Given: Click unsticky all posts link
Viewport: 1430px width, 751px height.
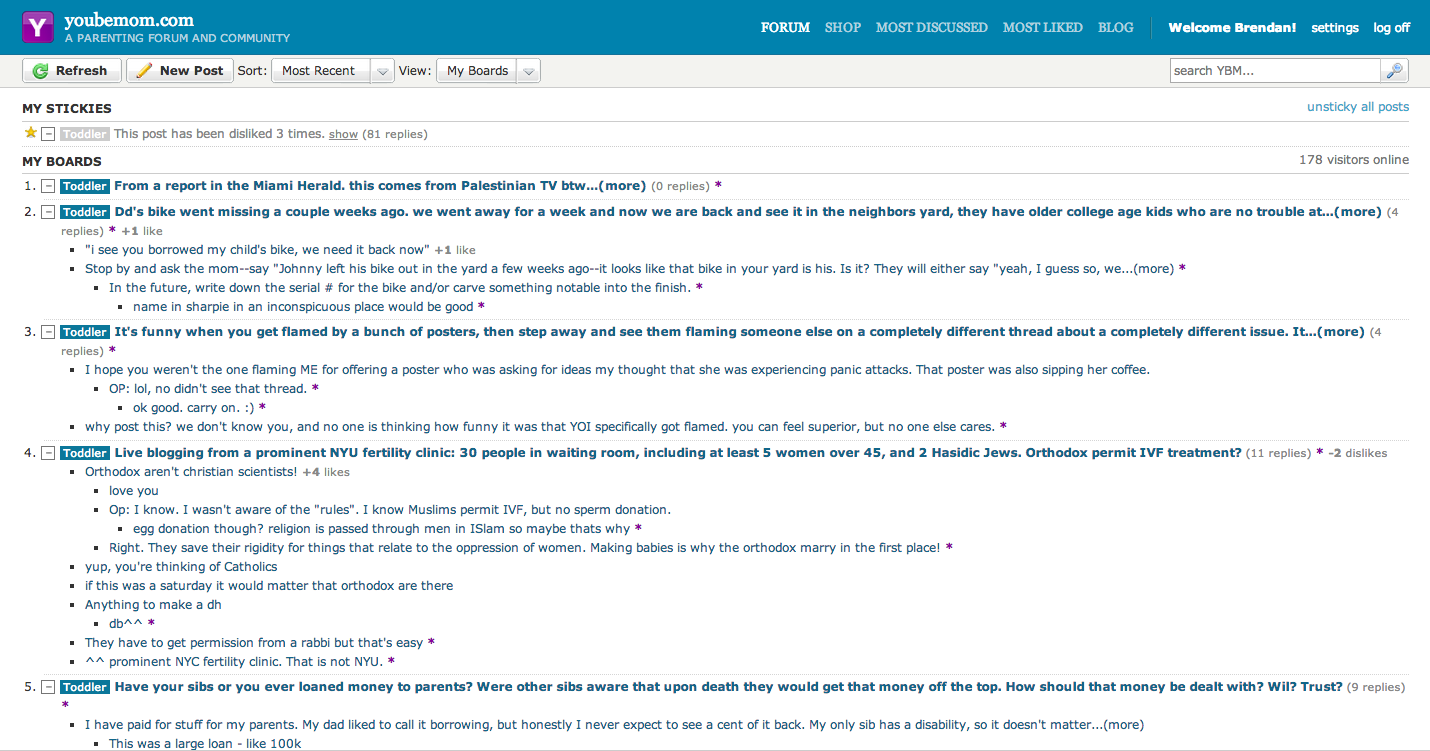Looking at the screenshot, I should click(1357, 107).
